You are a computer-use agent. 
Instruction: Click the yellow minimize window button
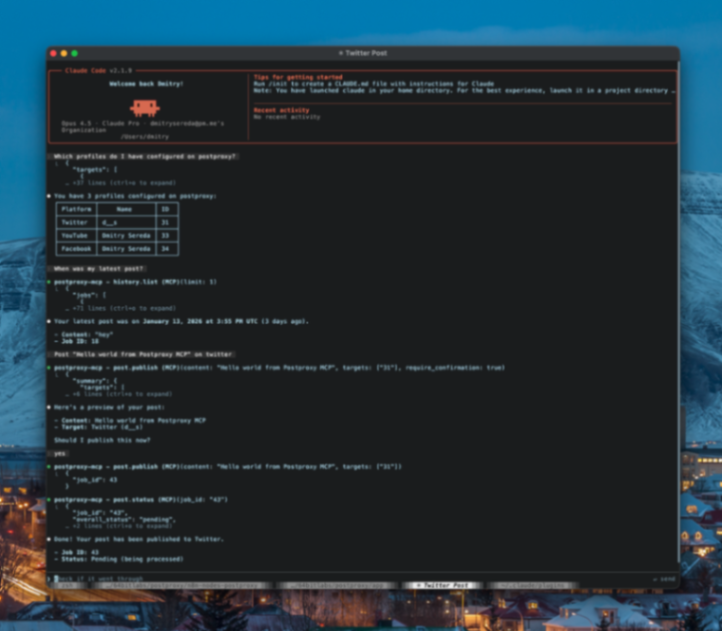pyautogui.click(x=64, y=53)
